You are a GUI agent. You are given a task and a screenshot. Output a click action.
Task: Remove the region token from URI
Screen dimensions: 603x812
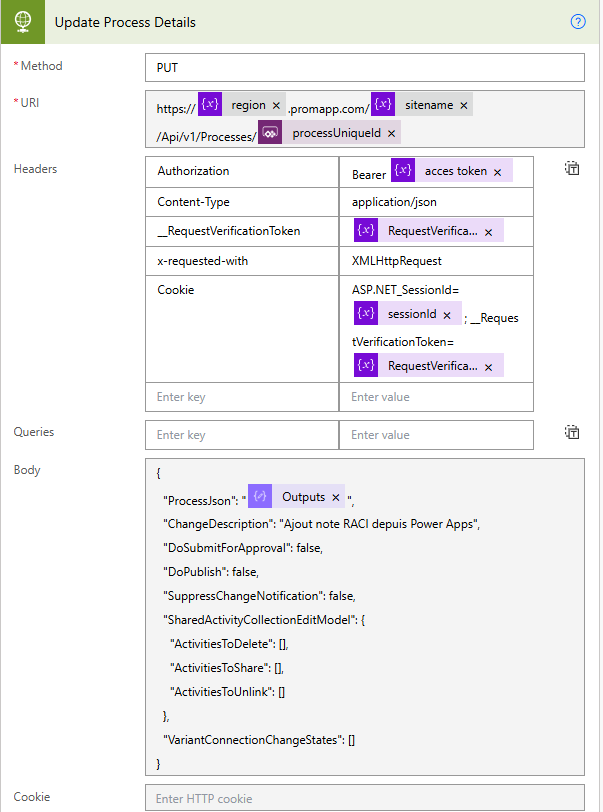coord(276,105)
